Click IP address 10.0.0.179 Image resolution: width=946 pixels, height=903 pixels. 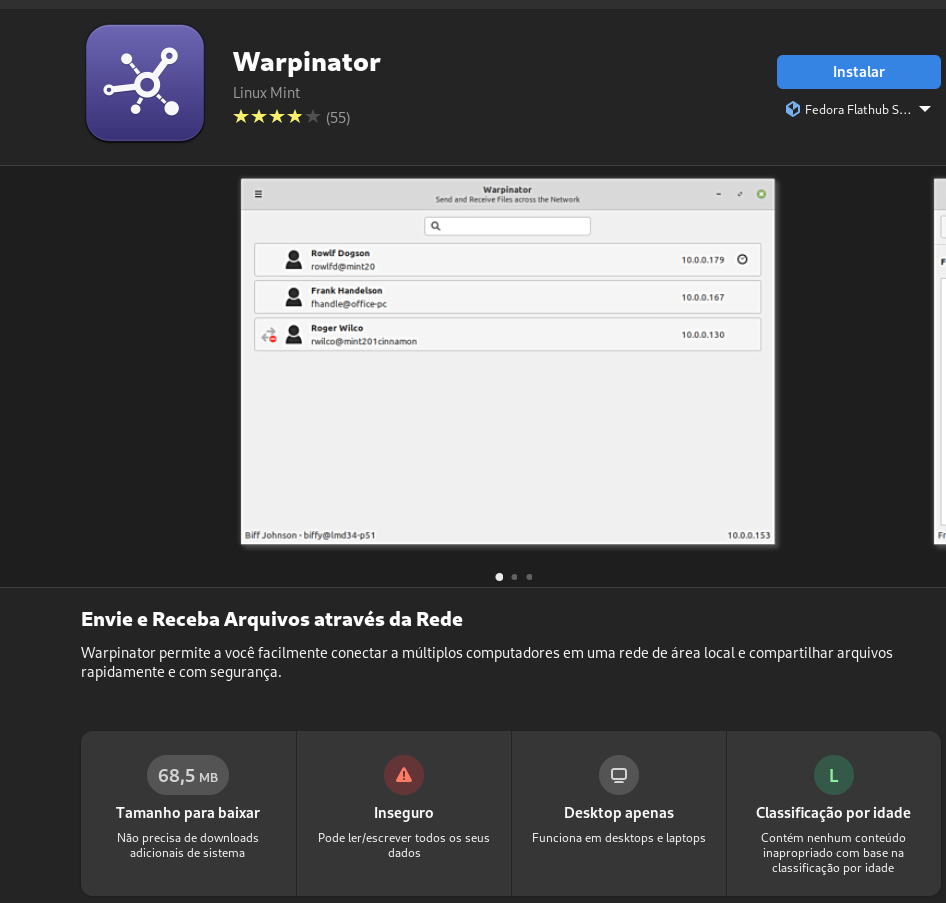coord(703,260)
